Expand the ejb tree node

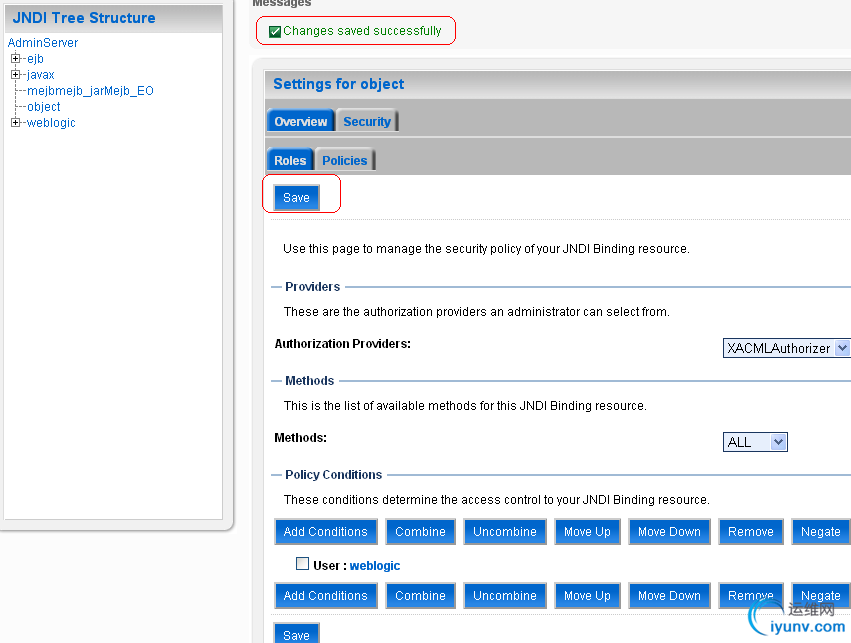pos(15,59)
